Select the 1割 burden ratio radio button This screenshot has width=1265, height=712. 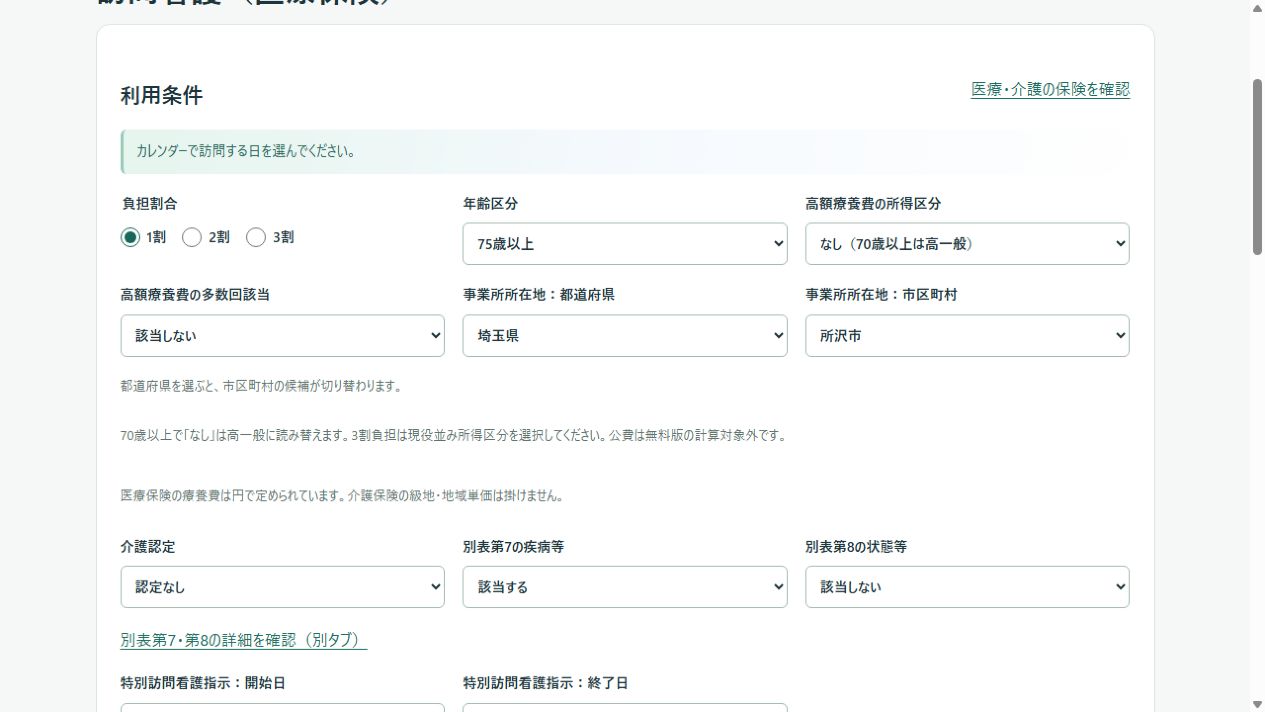130,237
